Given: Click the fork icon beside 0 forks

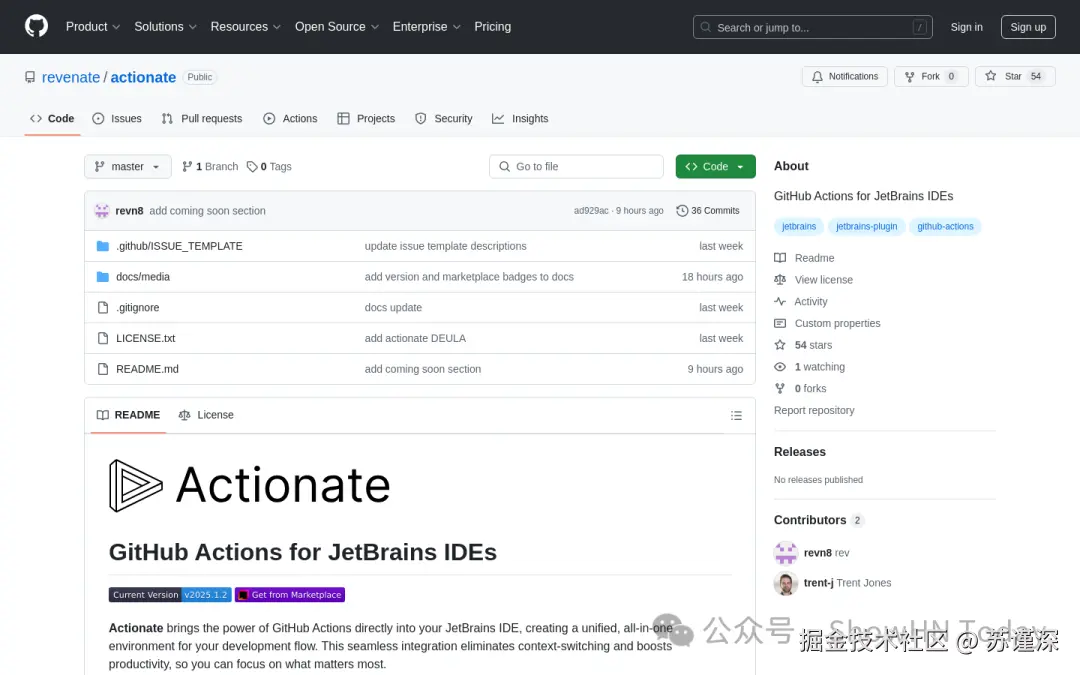Looking at the screenshot, I should [780, 388].
